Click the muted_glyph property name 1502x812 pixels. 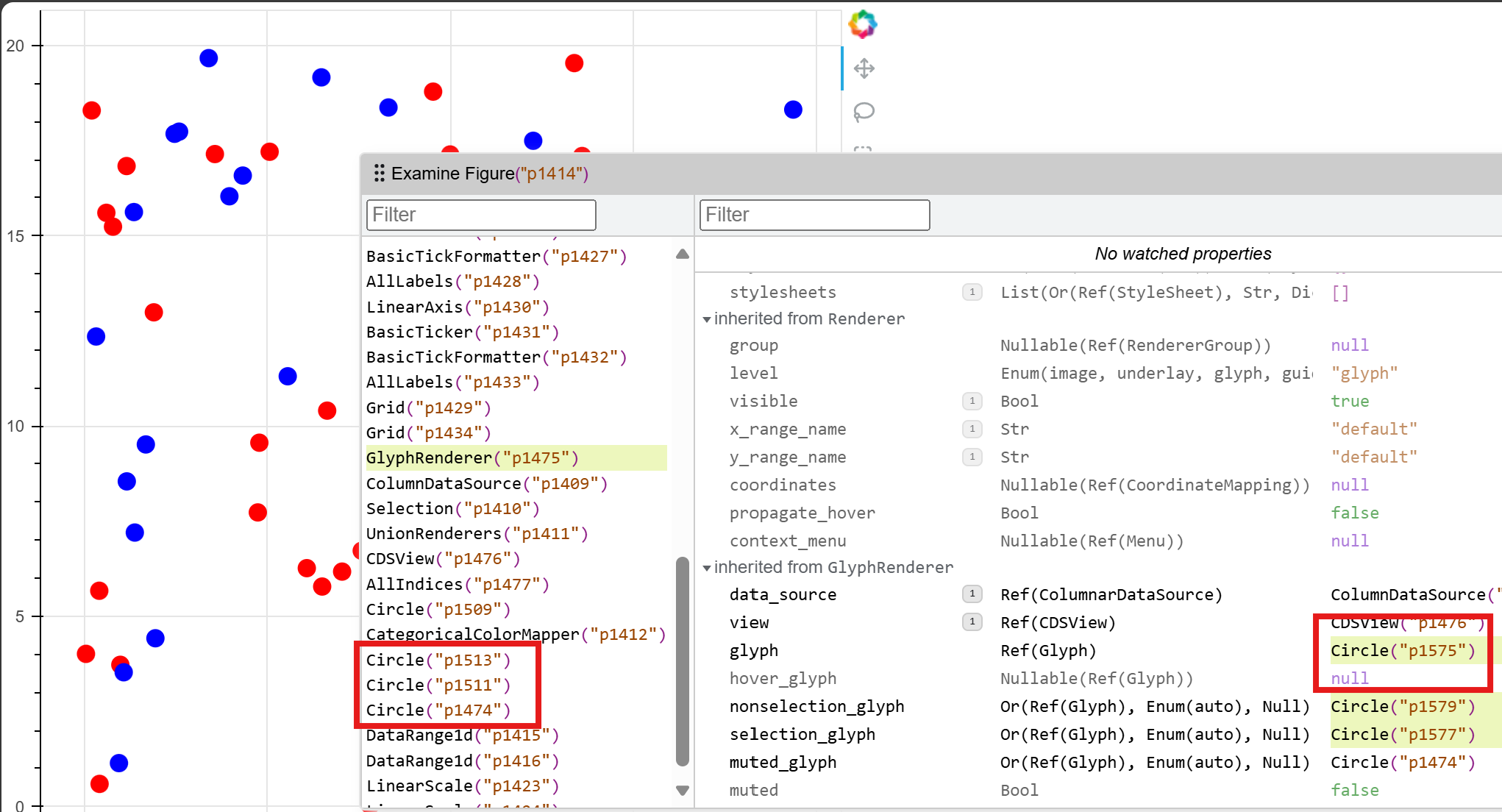click(x=783, y=762)
